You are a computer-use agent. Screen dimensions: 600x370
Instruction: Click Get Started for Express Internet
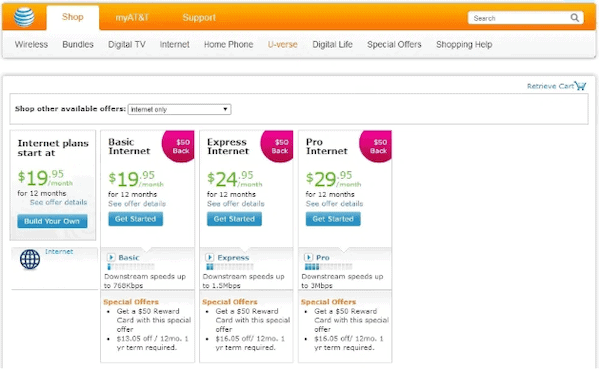click(x=234, y=219)
